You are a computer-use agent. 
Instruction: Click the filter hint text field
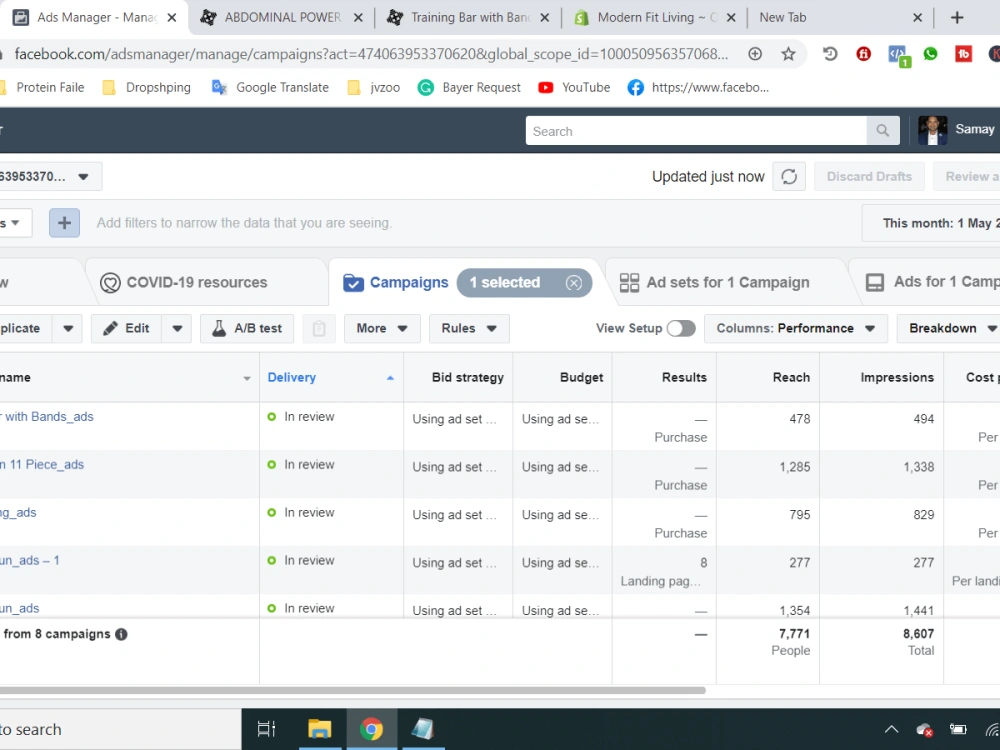(x=244, y=223)
